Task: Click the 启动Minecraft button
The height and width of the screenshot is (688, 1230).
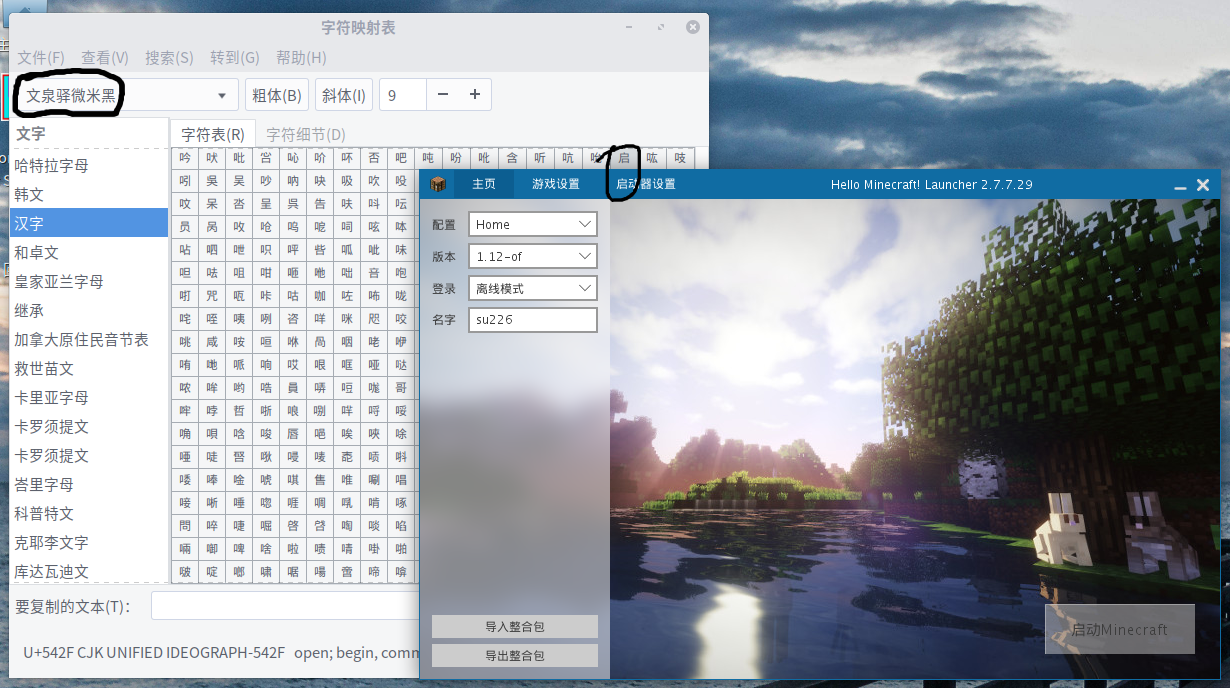Action: [1119, 629]
